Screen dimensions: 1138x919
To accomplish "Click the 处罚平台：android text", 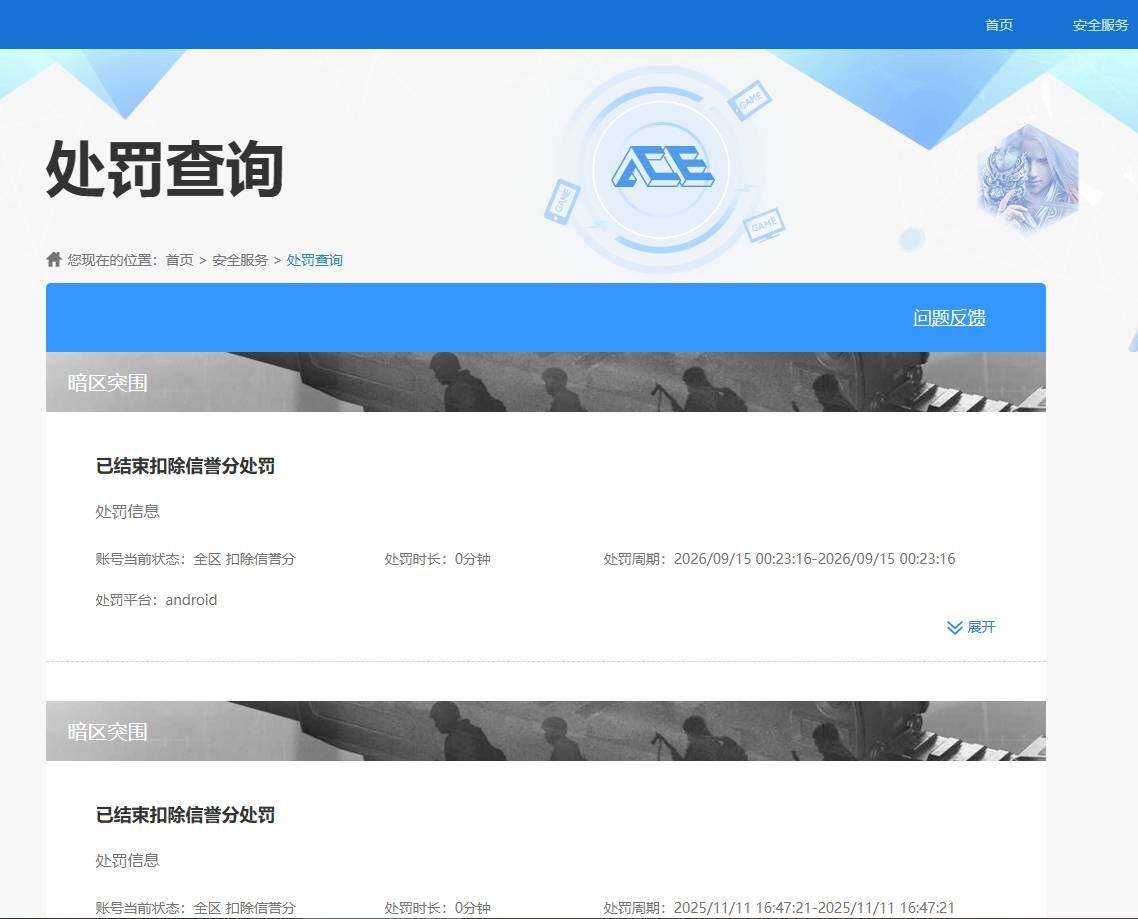I will click(x=156, y=600).
